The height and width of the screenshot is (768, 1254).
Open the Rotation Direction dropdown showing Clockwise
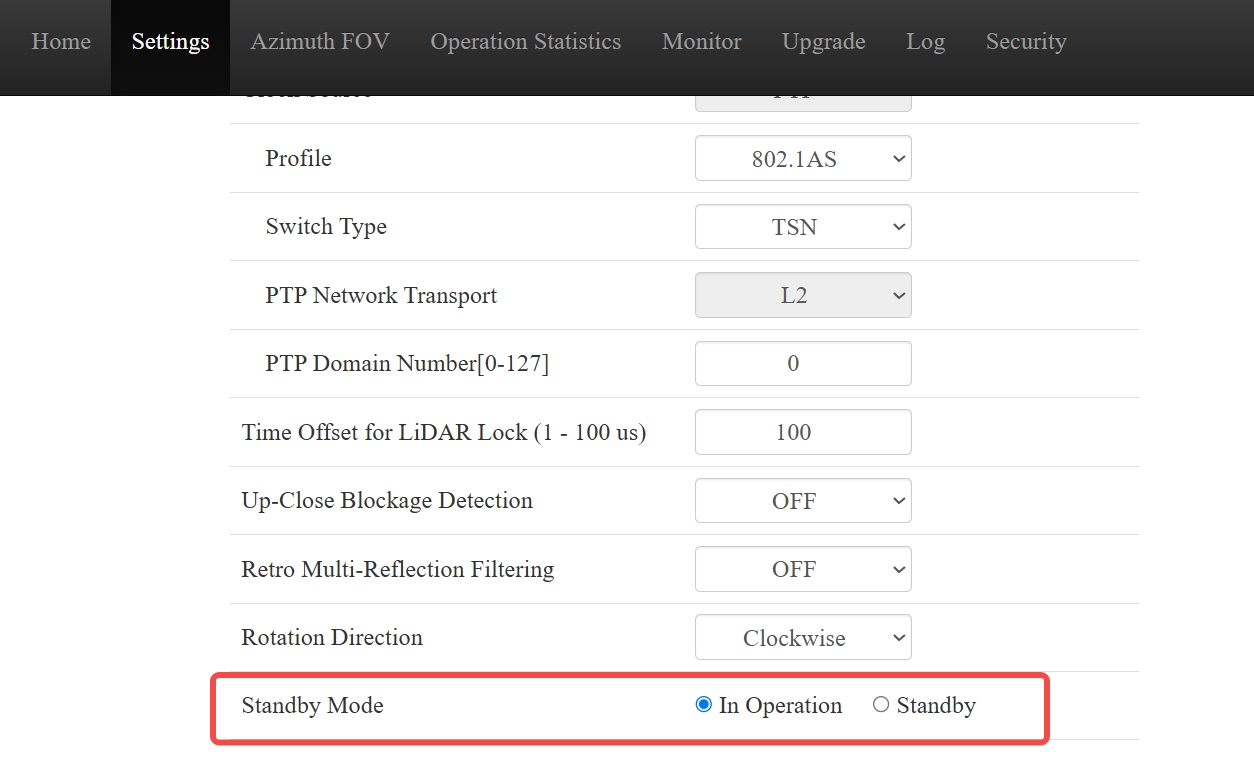click(x=803, y=637)
